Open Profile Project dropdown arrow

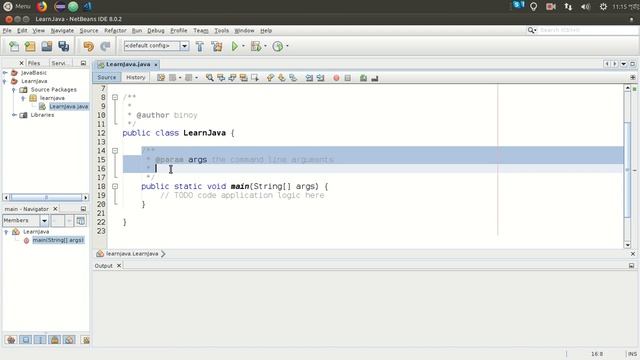pos(287,46)
